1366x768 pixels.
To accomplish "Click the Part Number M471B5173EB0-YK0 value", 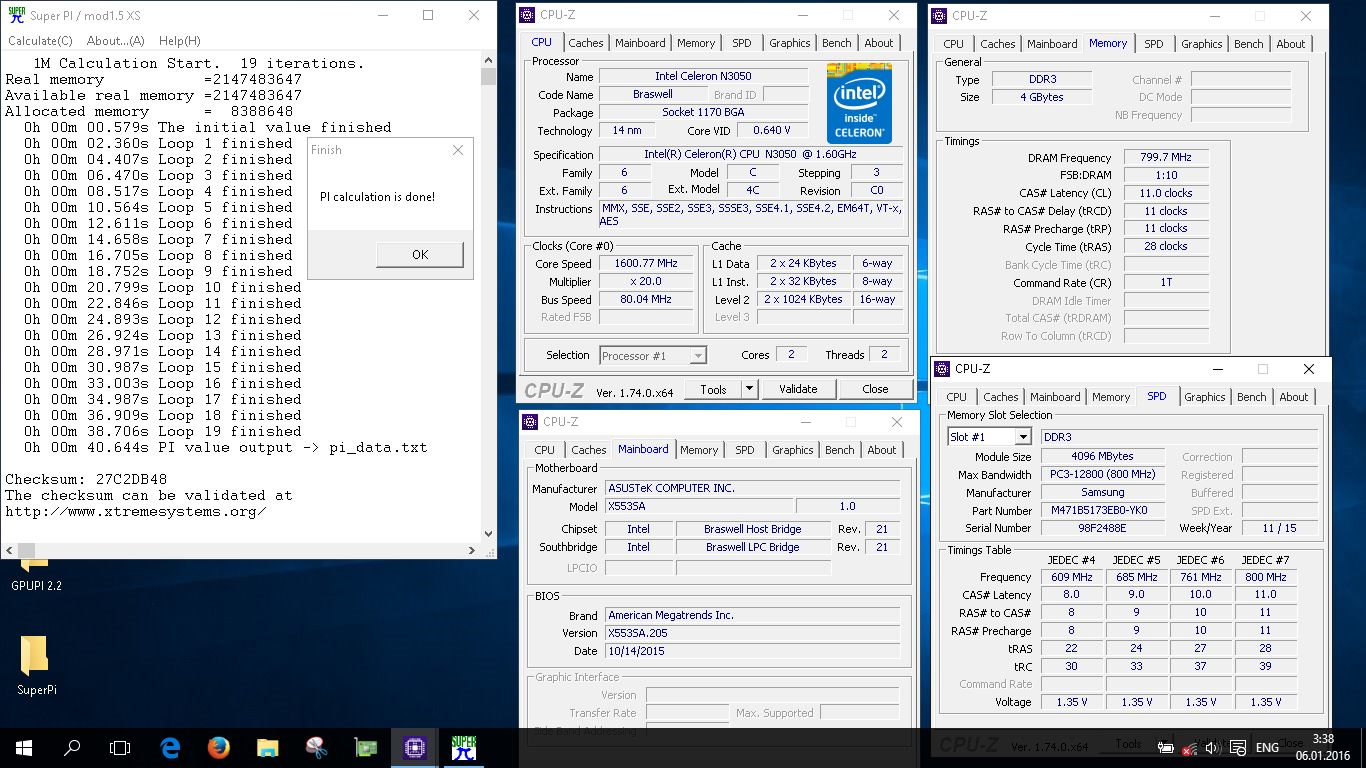I will [1102, 511].
